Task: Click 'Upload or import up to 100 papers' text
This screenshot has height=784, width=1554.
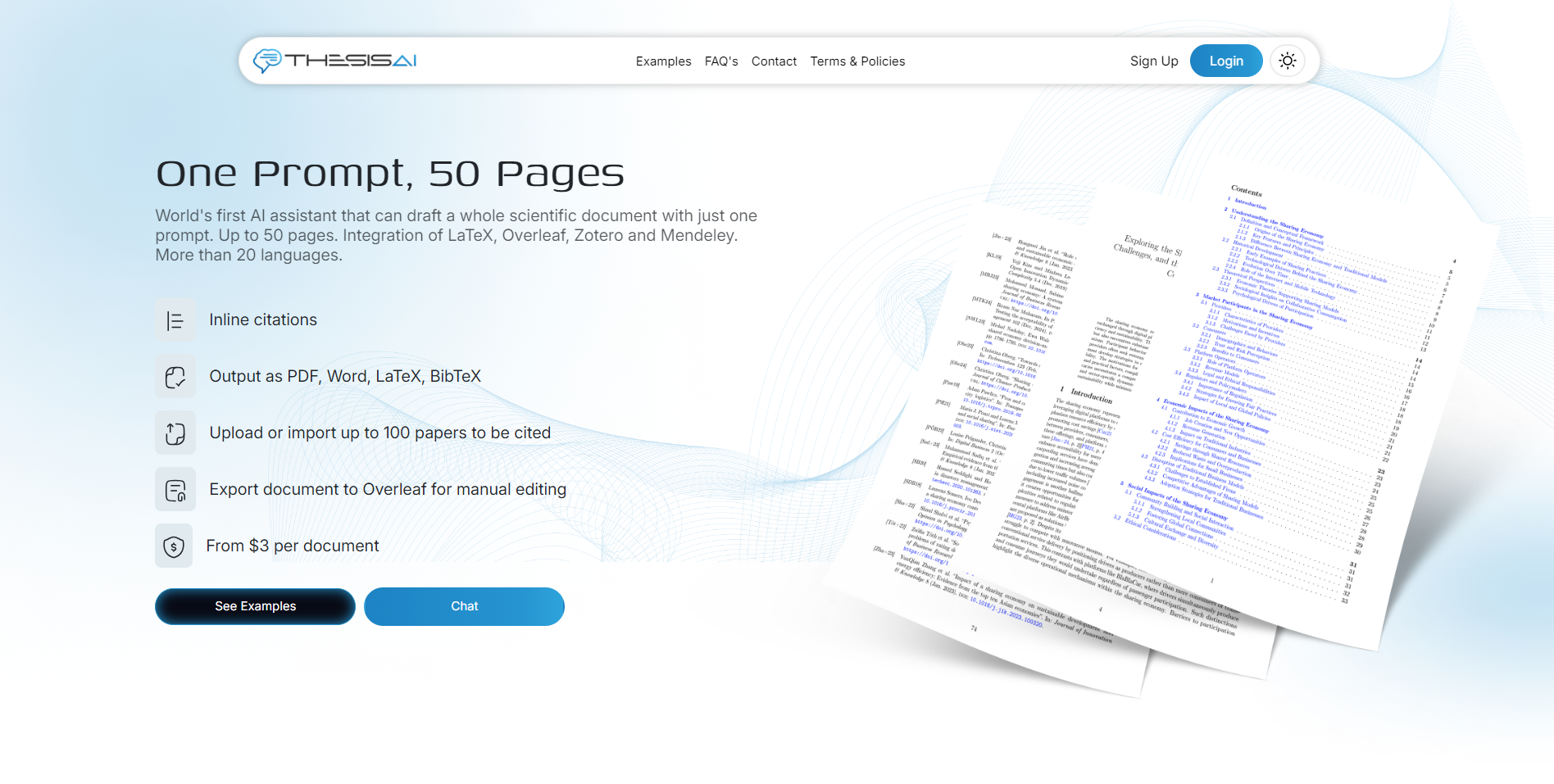Action: click(380, 433)
